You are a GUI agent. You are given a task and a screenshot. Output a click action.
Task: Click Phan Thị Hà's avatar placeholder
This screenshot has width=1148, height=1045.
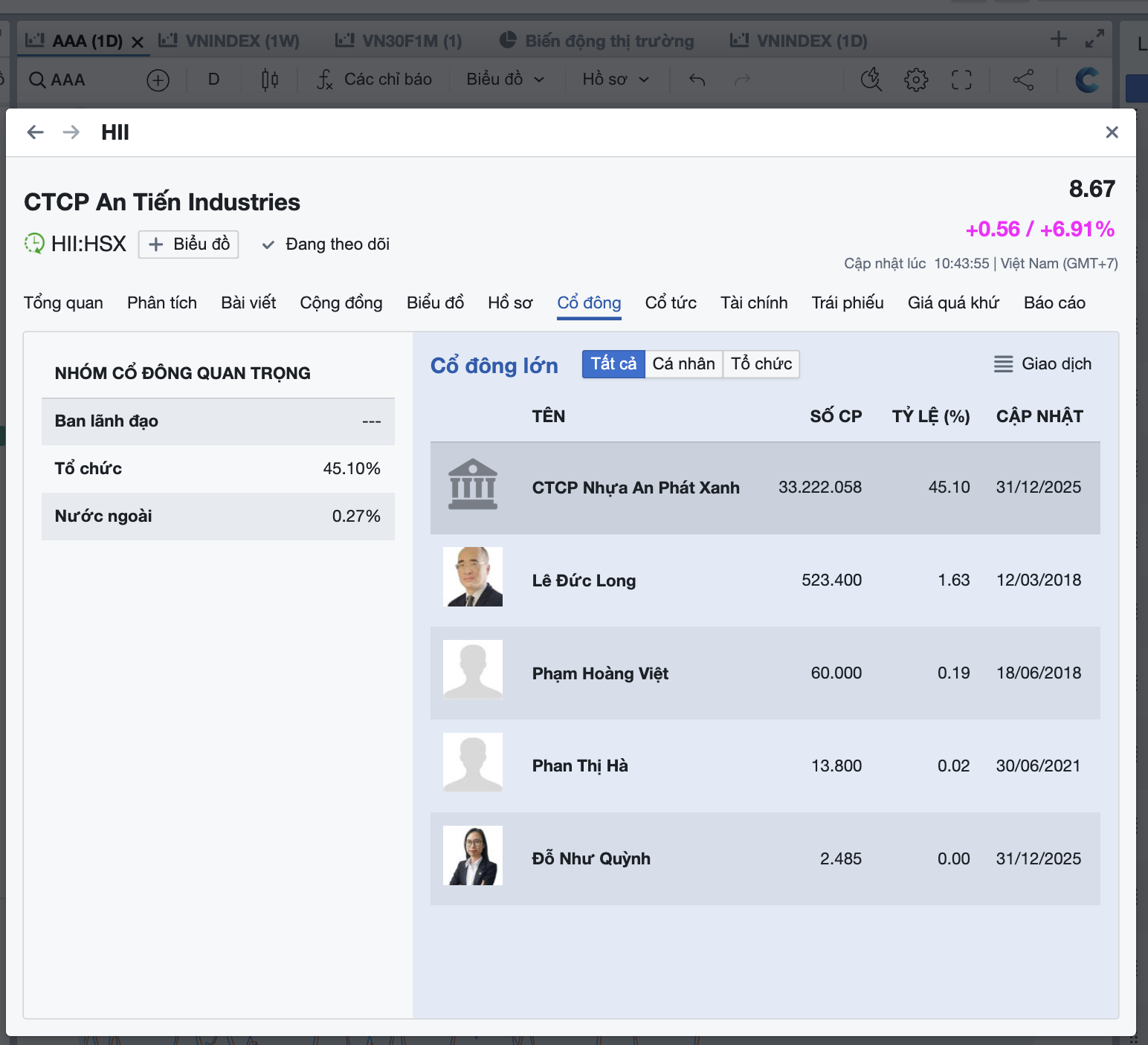coord(473,763)
